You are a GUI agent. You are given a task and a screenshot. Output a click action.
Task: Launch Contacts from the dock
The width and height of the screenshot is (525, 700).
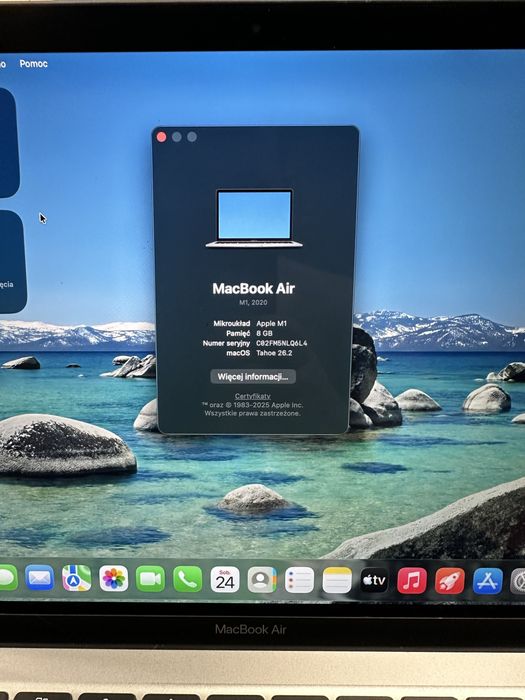[x=262, y=579]
